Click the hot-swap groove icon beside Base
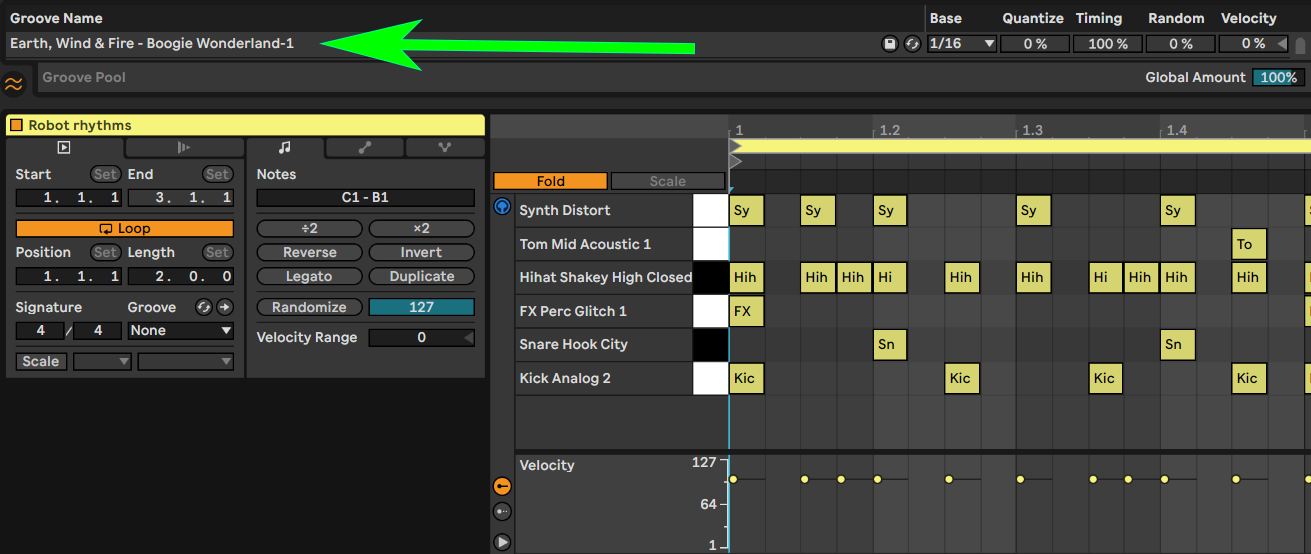Screen dimensions: 1311x554 coord(911,44)
